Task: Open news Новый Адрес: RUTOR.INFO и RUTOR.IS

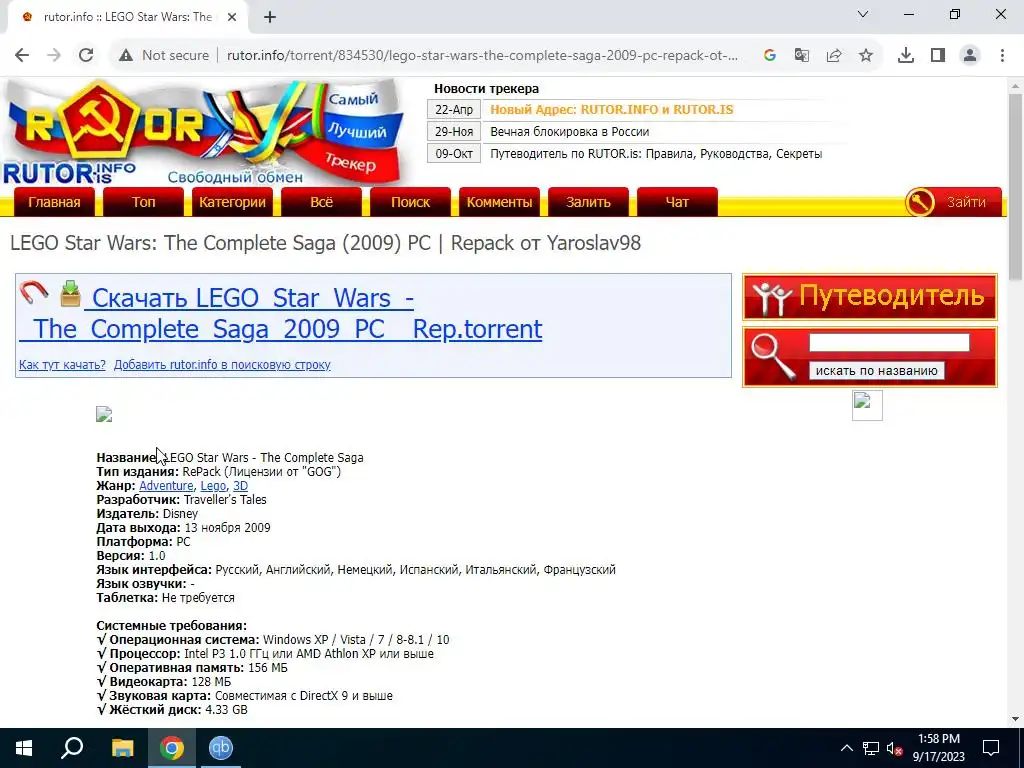Action: 612,110
